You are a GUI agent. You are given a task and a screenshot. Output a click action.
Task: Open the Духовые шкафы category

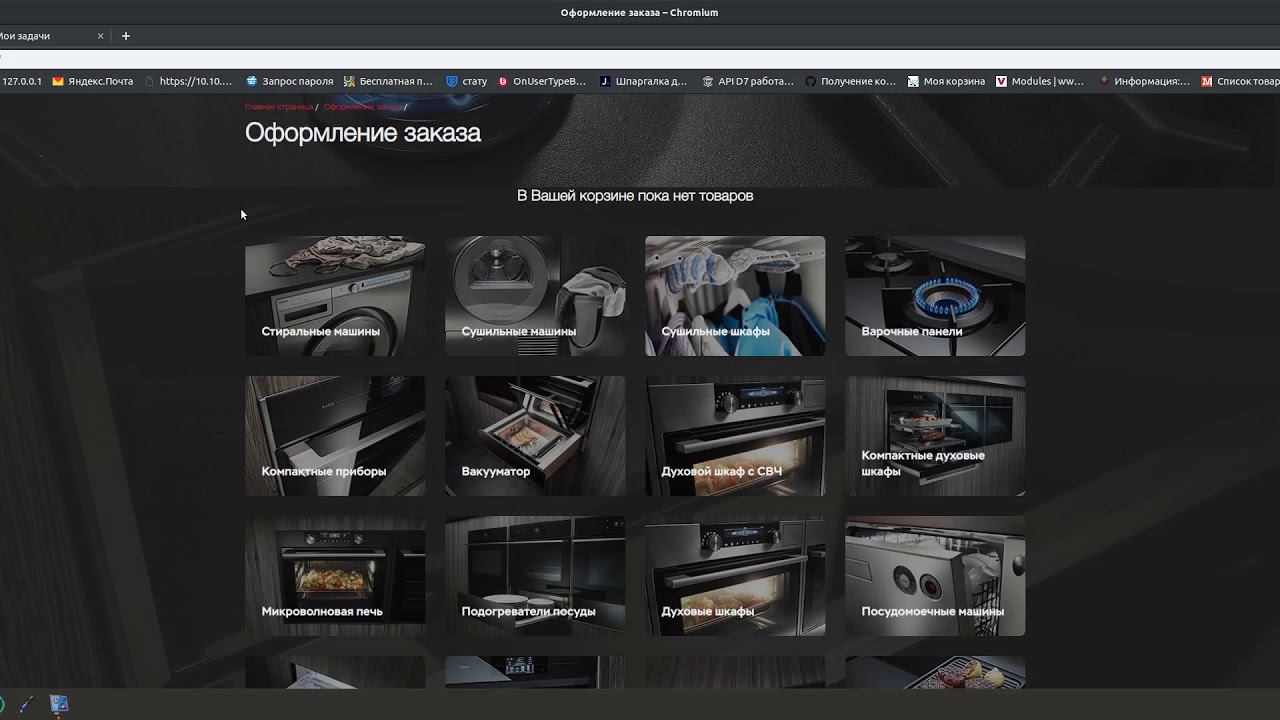735,576
